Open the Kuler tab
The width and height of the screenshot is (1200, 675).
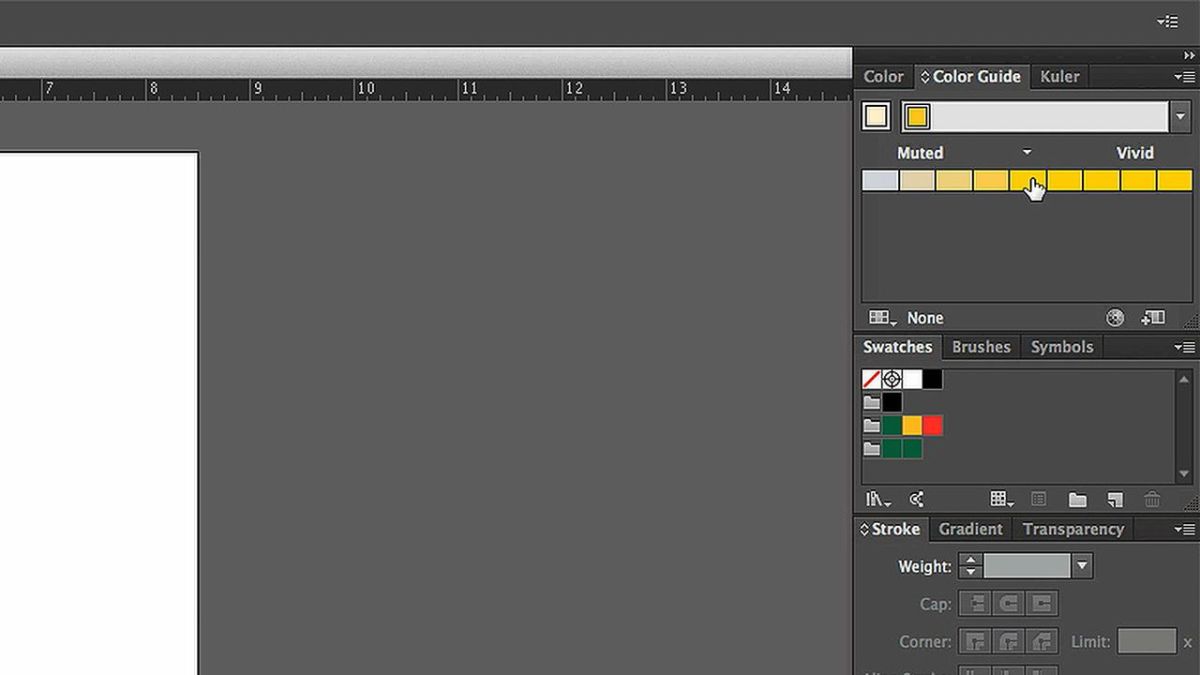[1059, 76]
